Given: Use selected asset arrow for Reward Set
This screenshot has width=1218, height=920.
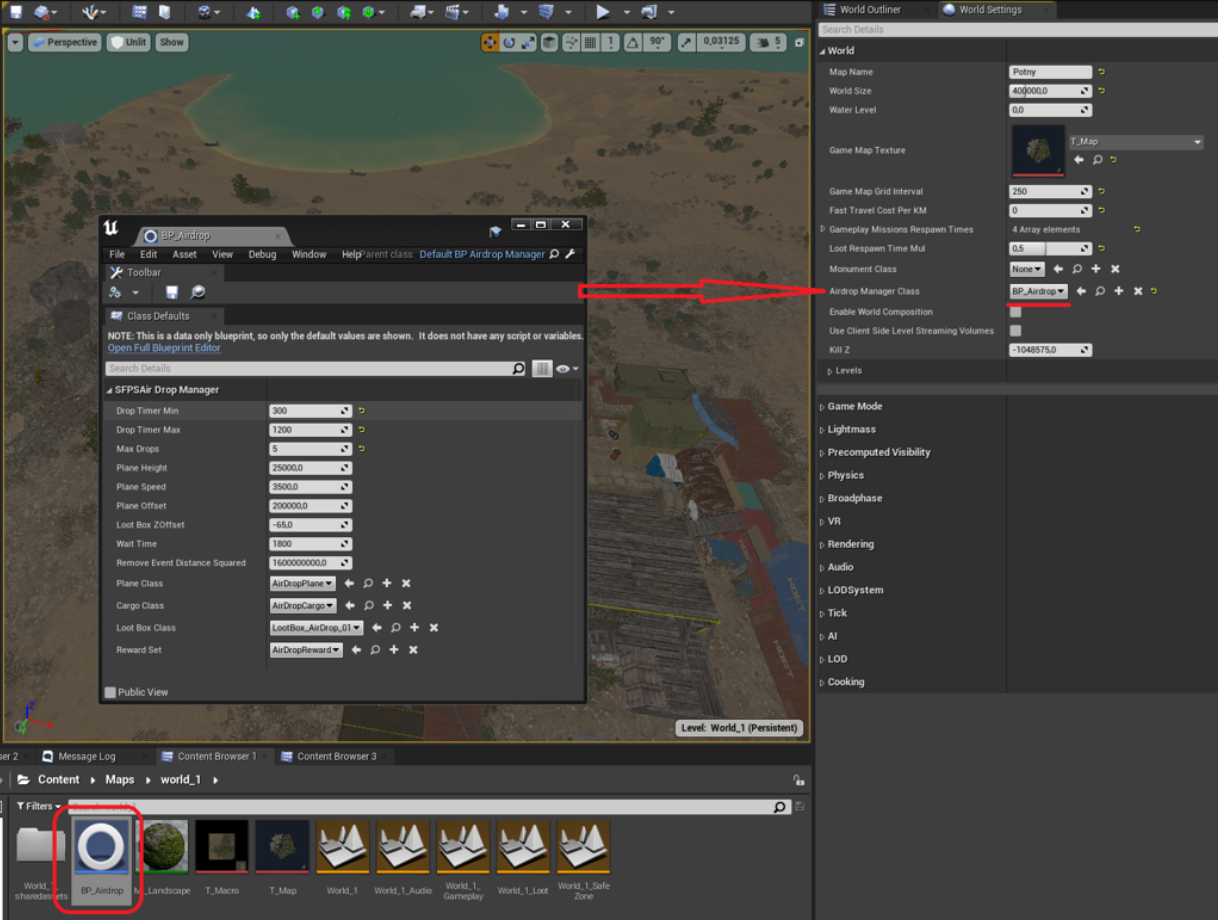Looking at the screenshot, I should 356,650.
